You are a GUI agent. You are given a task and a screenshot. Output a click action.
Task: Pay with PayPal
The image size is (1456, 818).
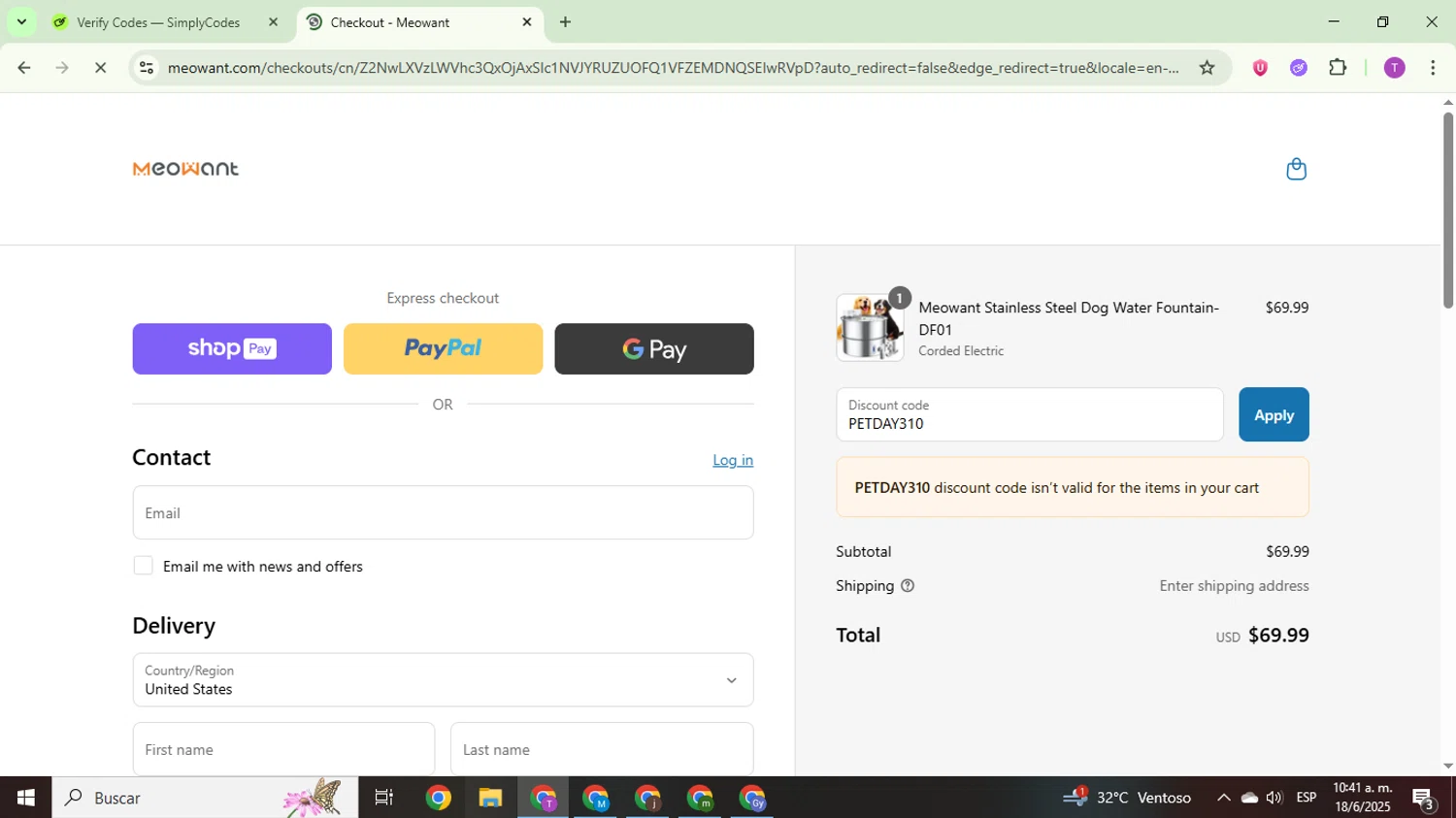[443, 348]
